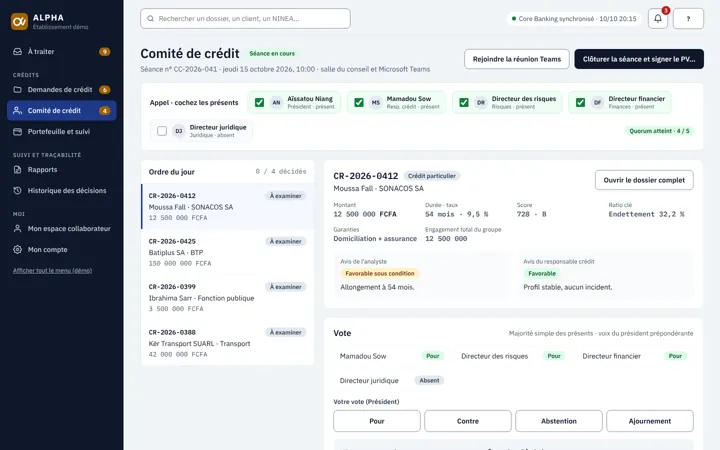Click the green Core Banking sync dot
The height and width of the screenshot is (450, 720).
pos(514,19)
